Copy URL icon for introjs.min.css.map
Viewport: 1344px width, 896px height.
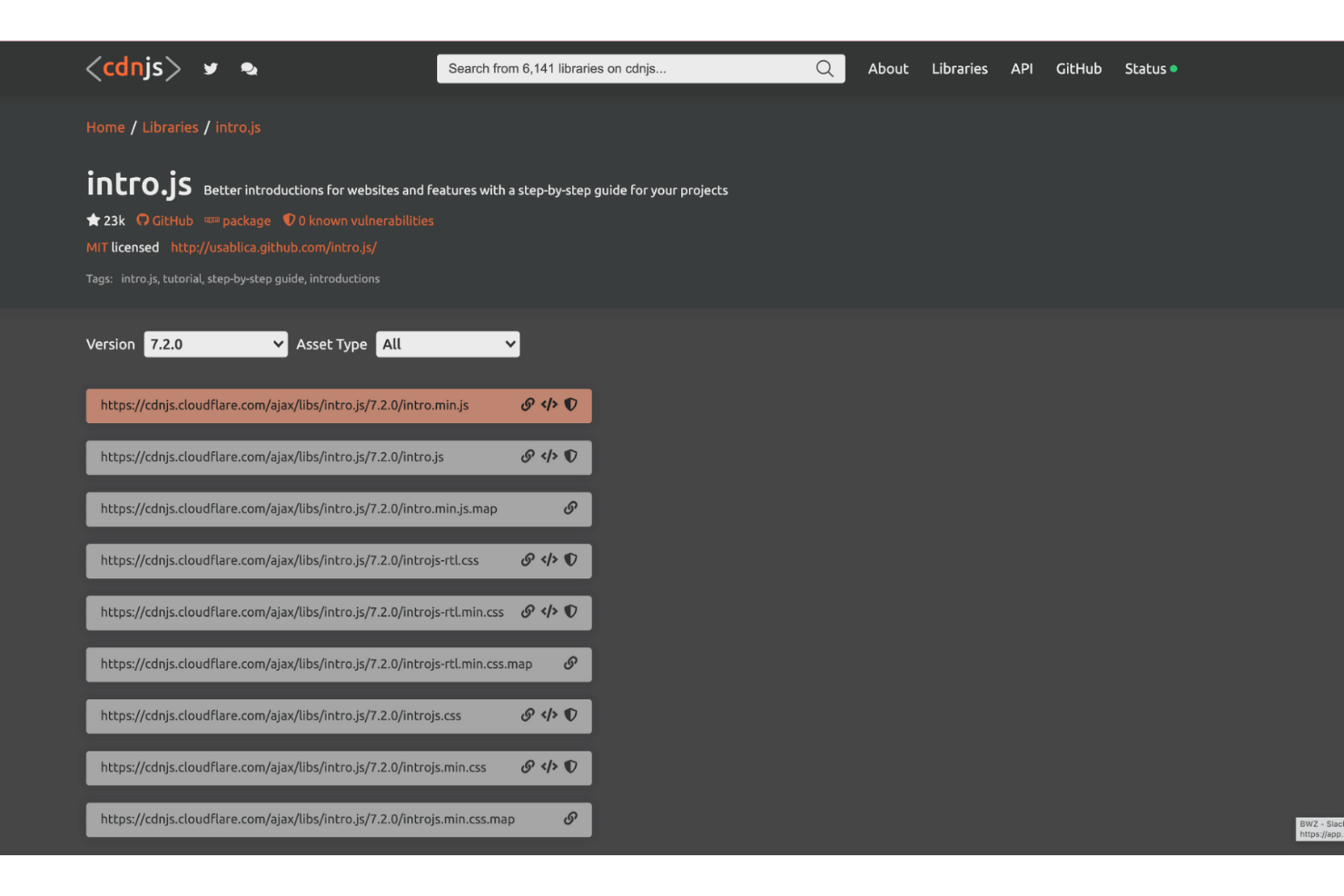click(570, 819)
